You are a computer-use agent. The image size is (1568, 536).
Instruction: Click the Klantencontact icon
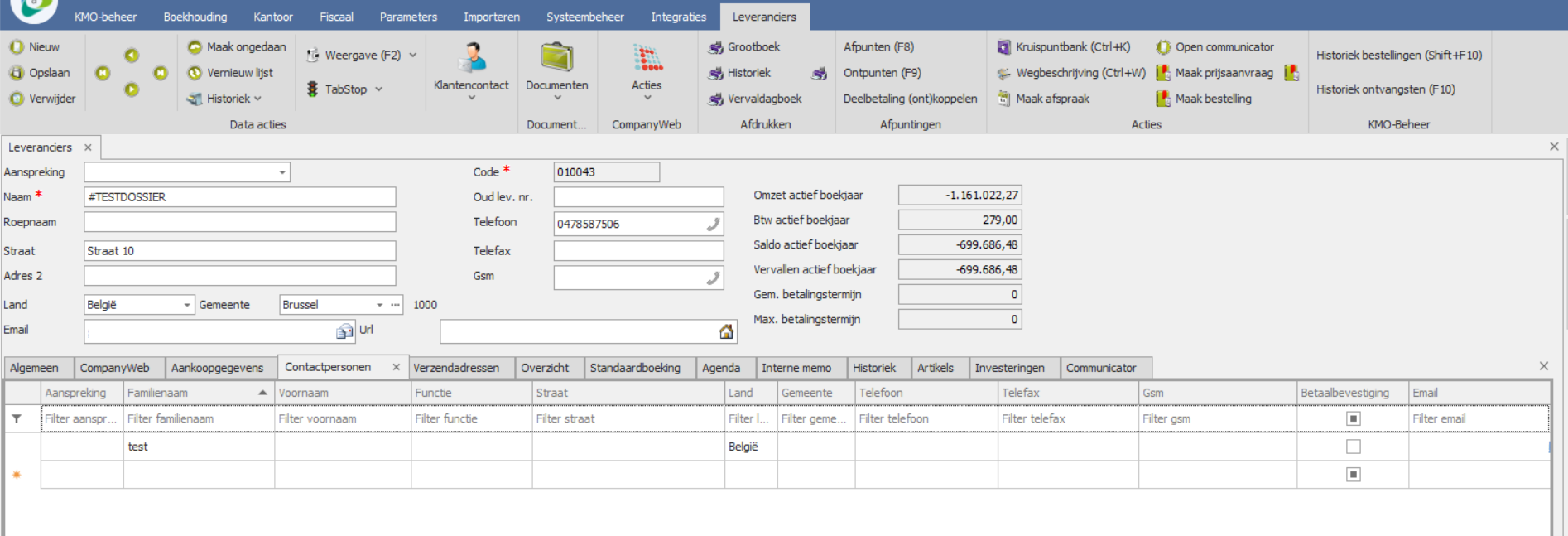471,58
